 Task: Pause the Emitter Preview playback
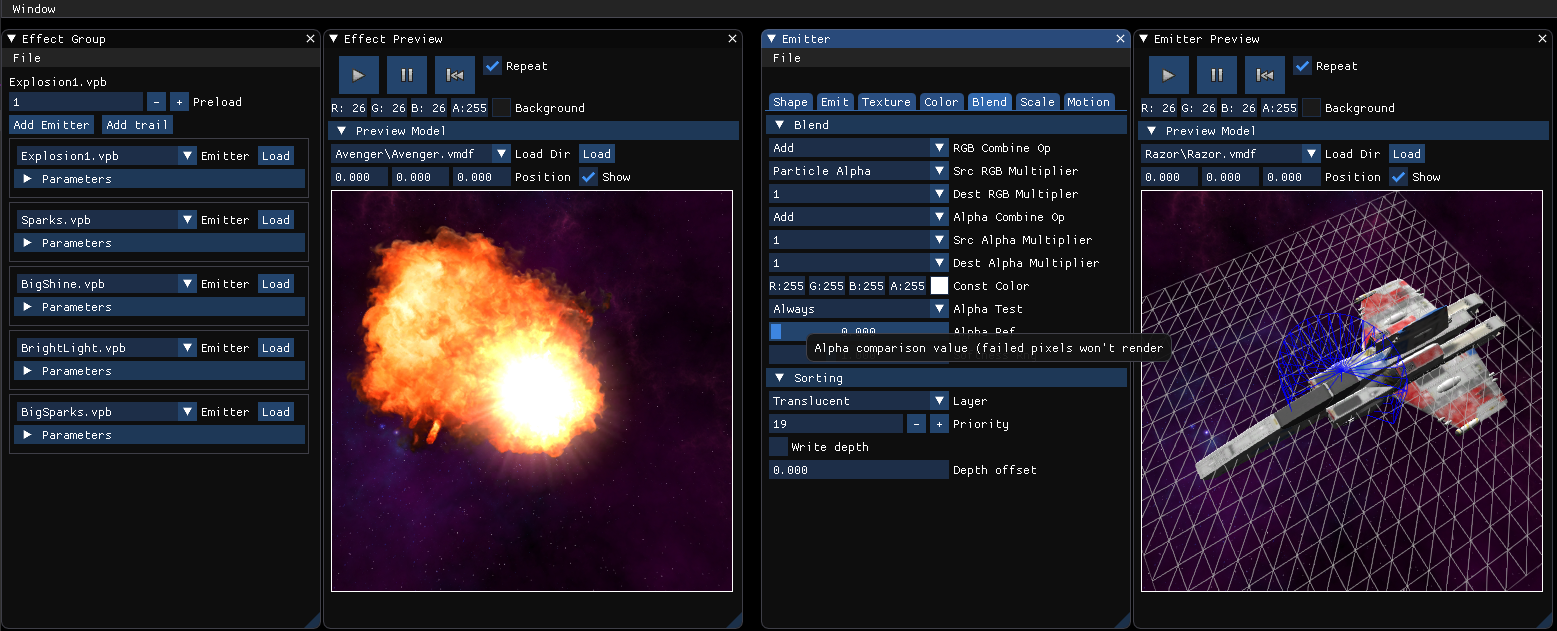click(x=1217, y=75)
